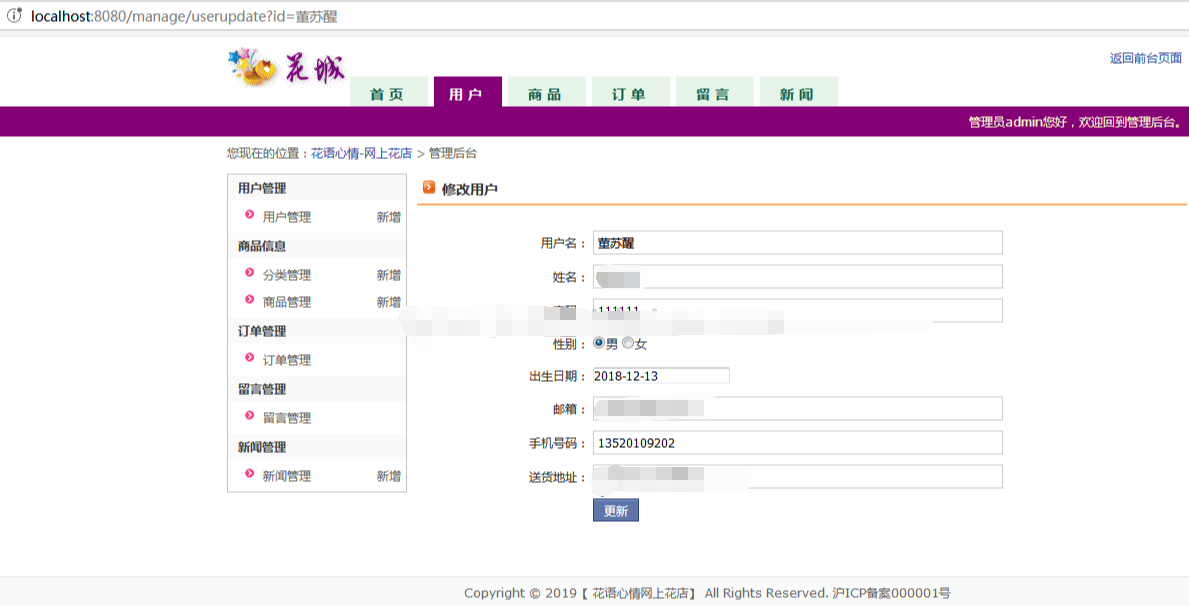
Task: Click the pink bullet icon beside 用户管理
Action: (x=249, y=215)
